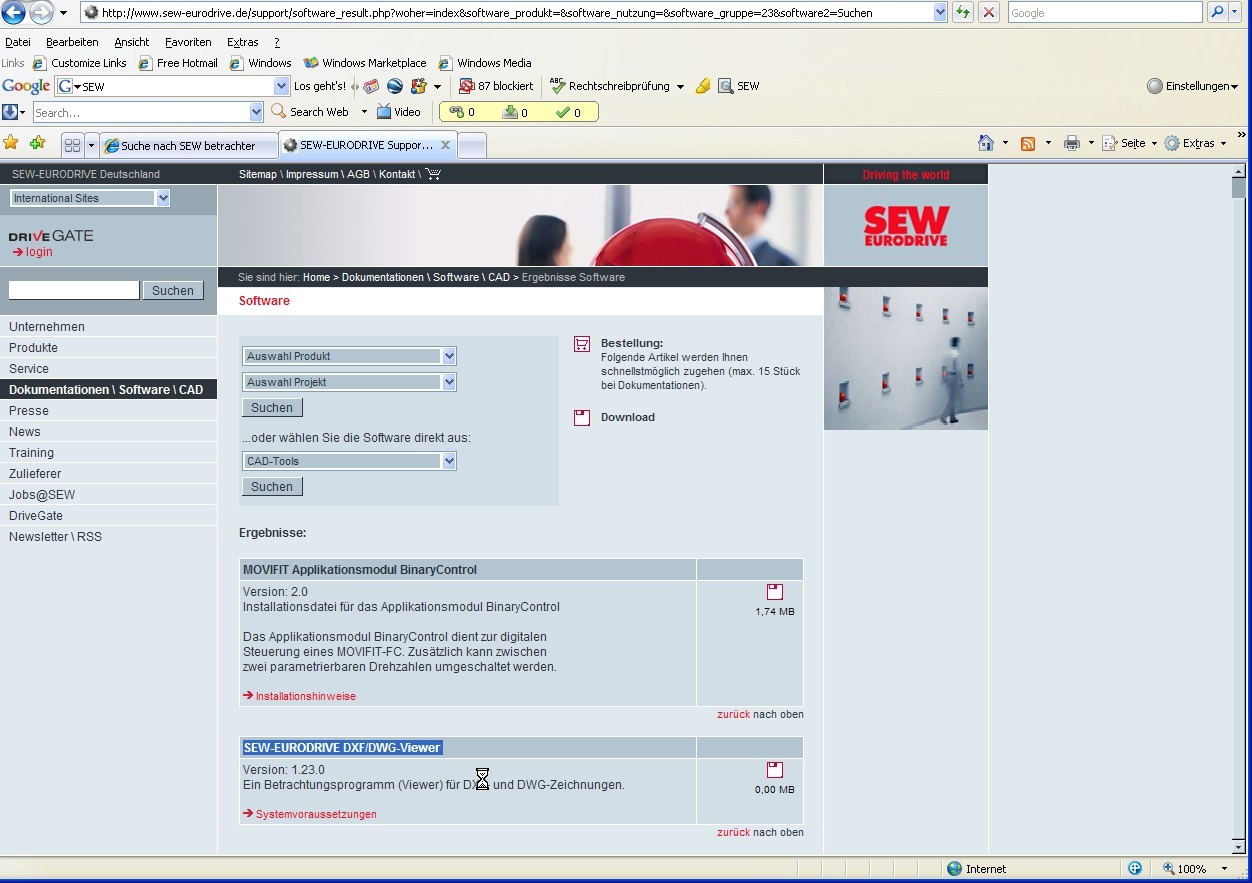
Task: Open the zoom level 100% dropdown
Action: 1226,869
